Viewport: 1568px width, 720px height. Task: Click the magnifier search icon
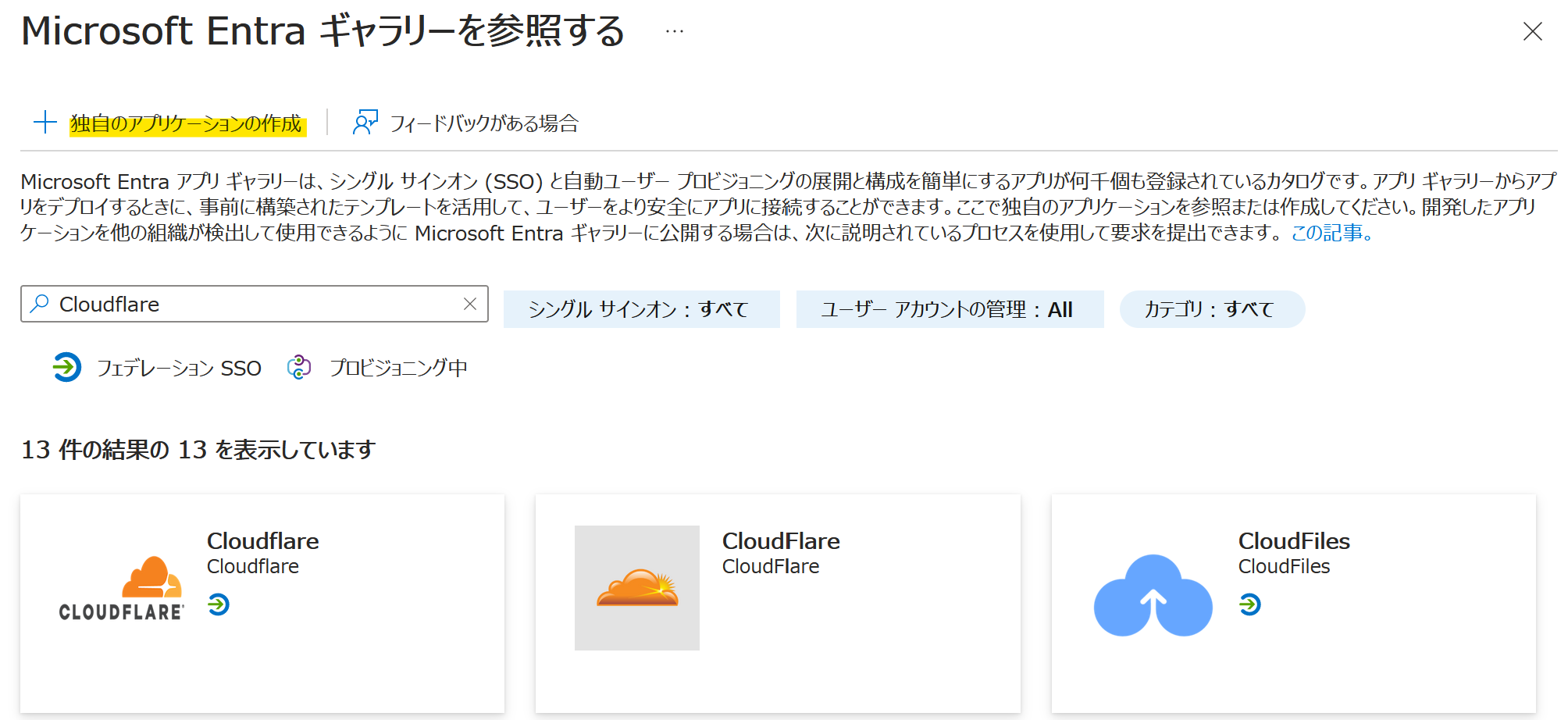(x=40, y=304)
